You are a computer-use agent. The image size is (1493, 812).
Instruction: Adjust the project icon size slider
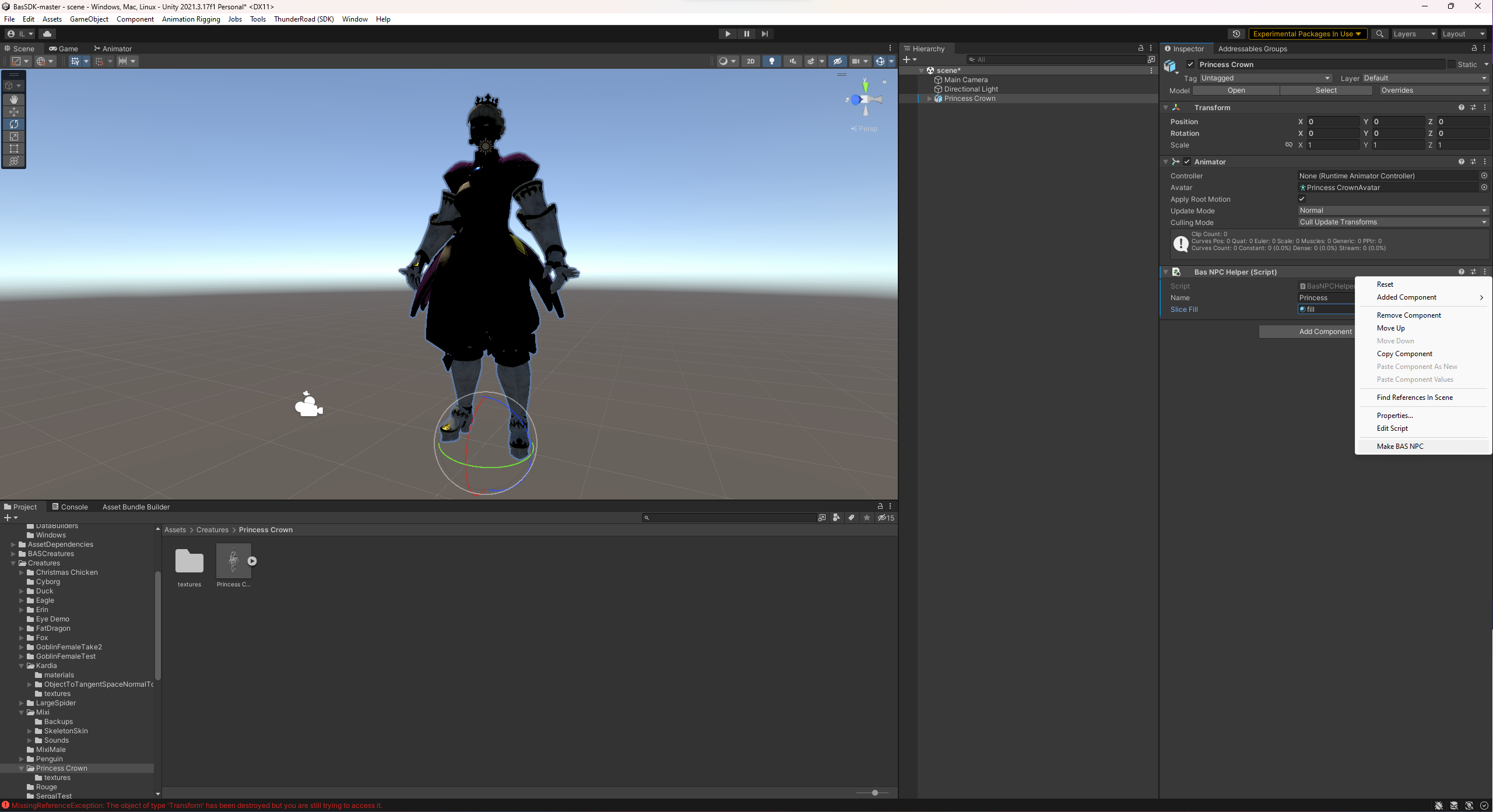click(x=873, y=793)
